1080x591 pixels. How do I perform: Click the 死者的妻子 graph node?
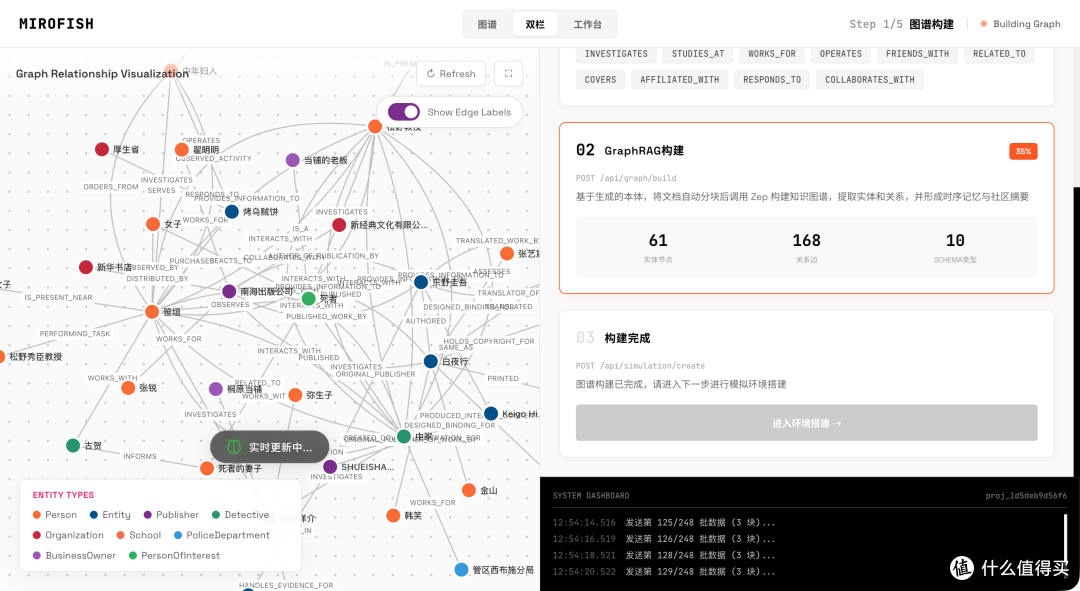pos(207,468)
